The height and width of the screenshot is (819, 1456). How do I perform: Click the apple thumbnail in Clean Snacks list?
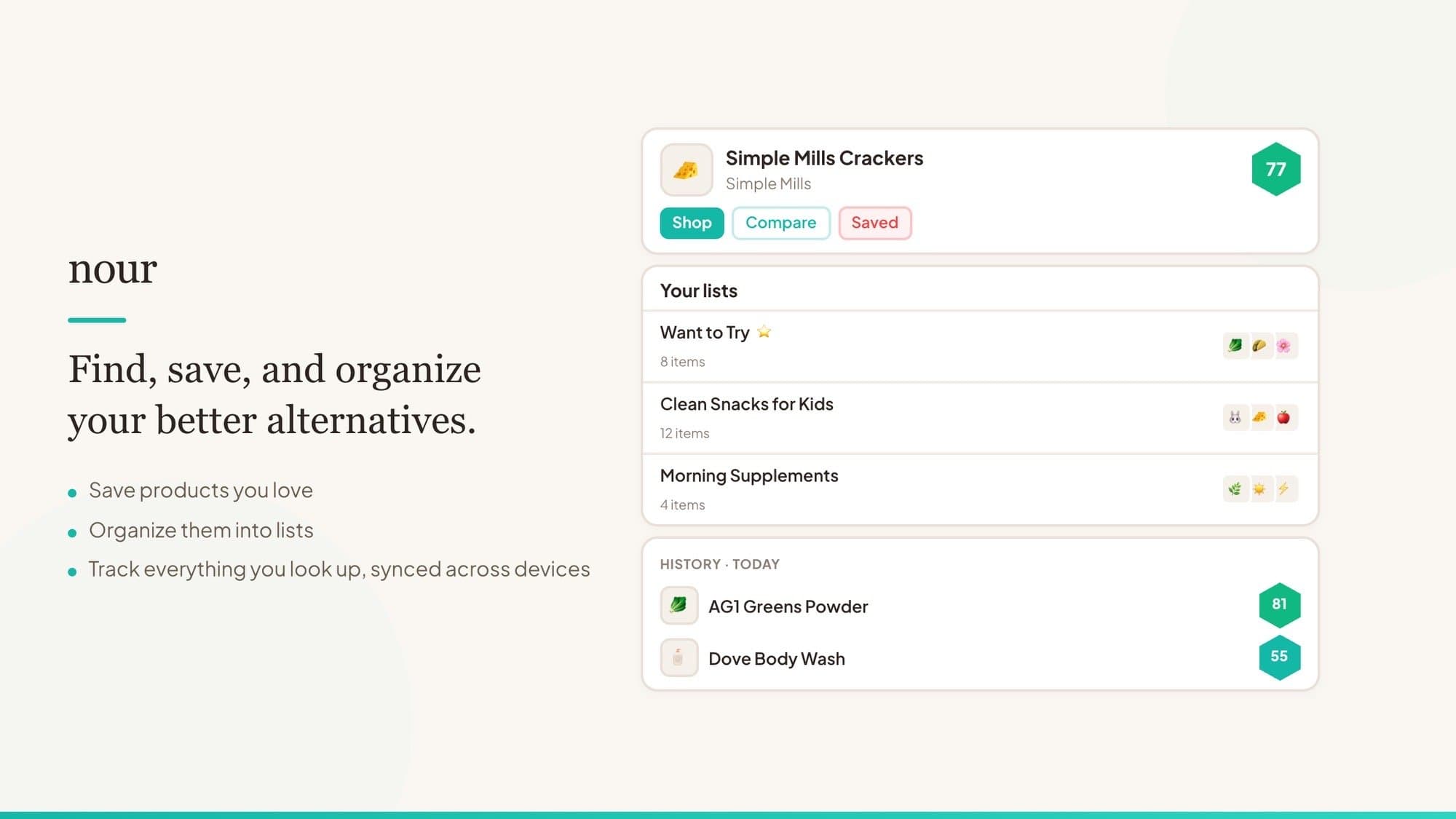click(x=1283, y=417)
